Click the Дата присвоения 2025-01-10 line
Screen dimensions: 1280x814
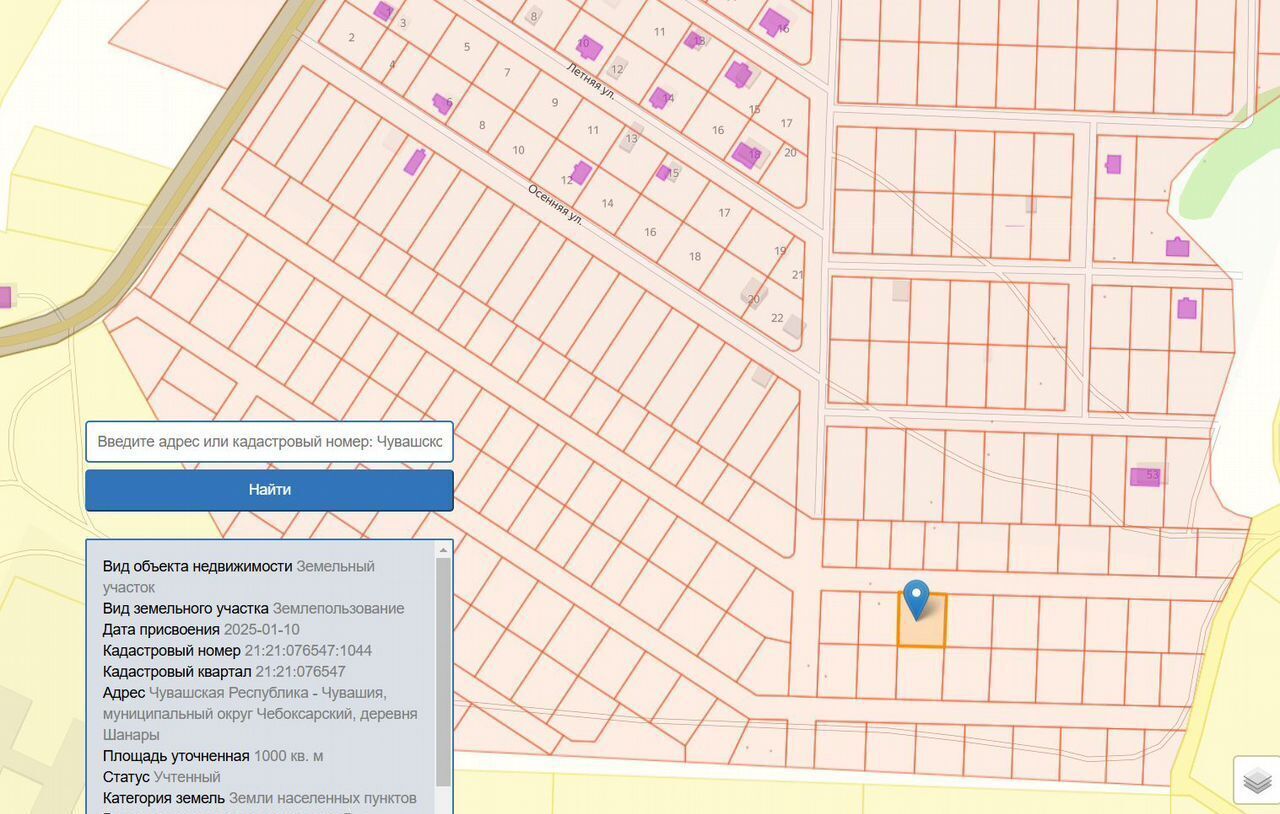(201, 629)
